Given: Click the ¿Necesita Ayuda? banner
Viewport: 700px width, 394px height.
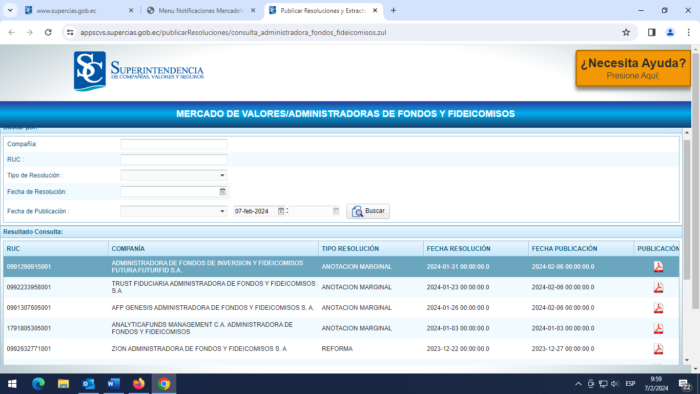Looking at the screenshot, I should (633, 68).
